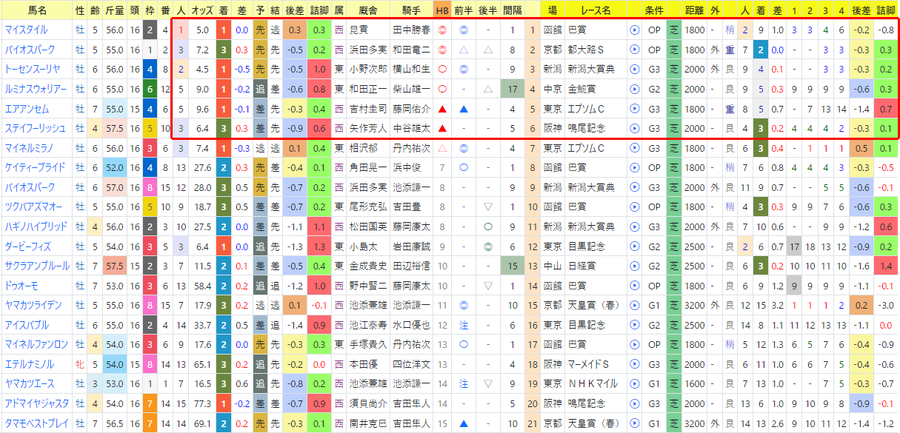Open horse link ルミナスウォリアー

(36, 89)
